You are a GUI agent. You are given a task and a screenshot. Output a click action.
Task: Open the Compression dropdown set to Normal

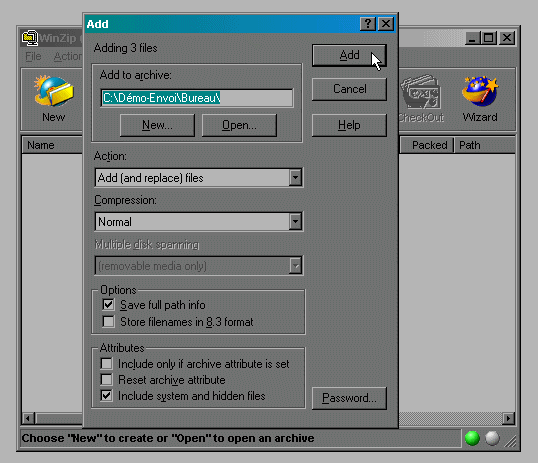pyautogui.click(x=295, y=222)
